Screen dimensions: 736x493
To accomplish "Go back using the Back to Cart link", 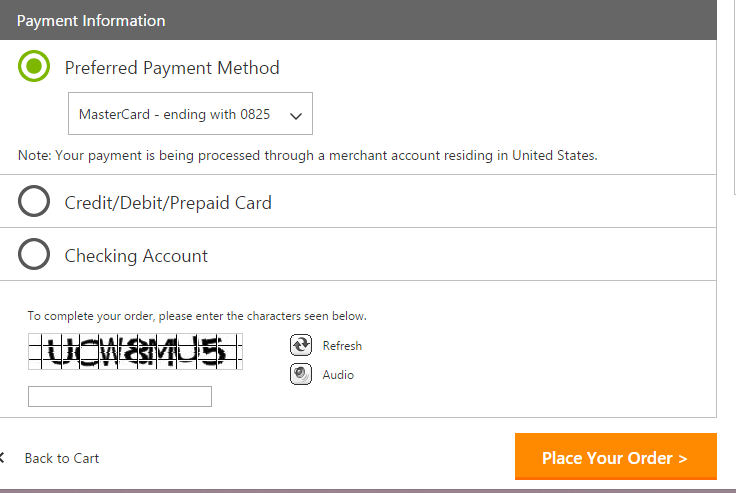I will [x=62, y=458].
